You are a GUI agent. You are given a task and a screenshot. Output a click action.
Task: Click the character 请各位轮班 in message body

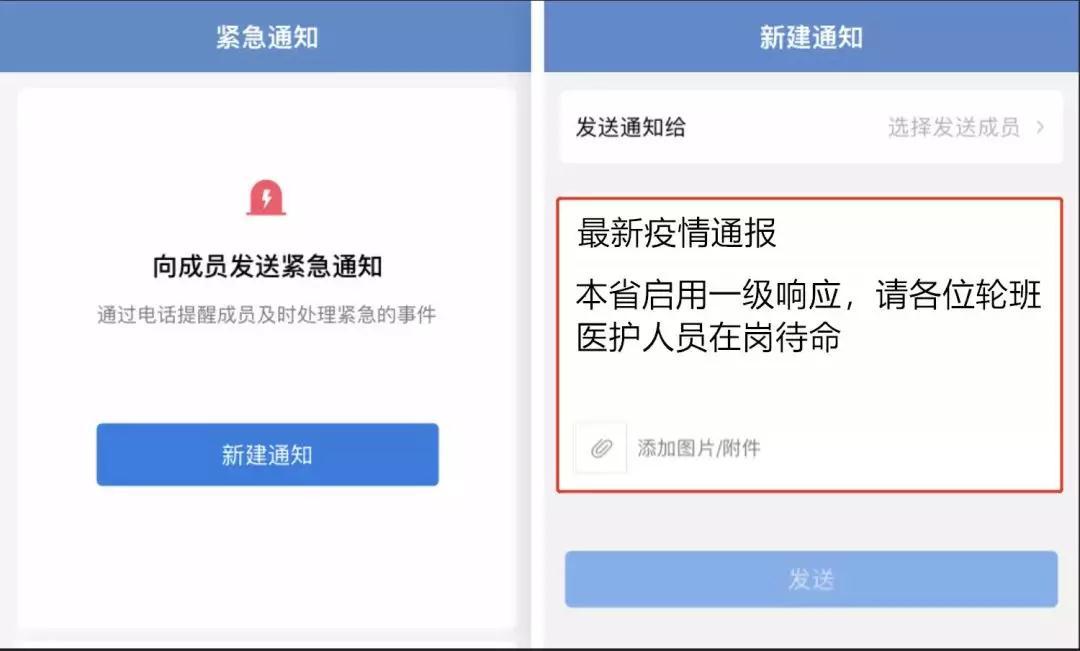pos(958,295)
